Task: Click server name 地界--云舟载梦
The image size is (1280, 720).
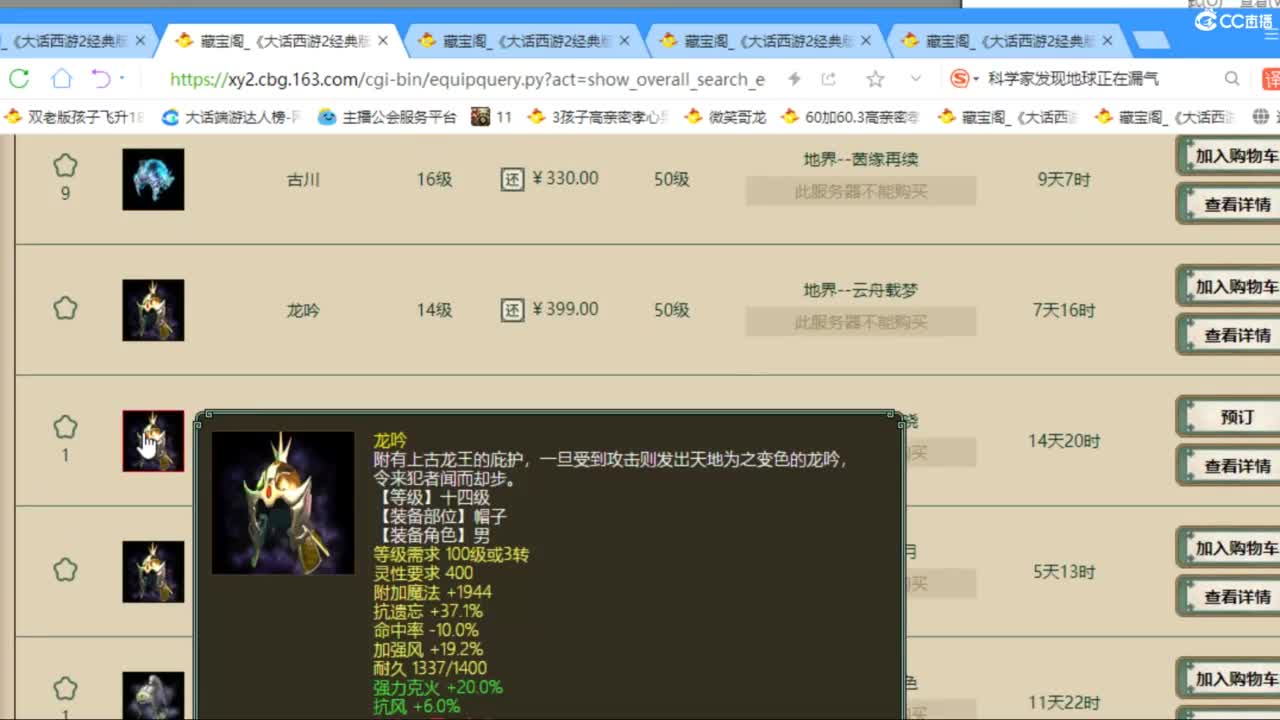Action: click(x=861, y=290)
